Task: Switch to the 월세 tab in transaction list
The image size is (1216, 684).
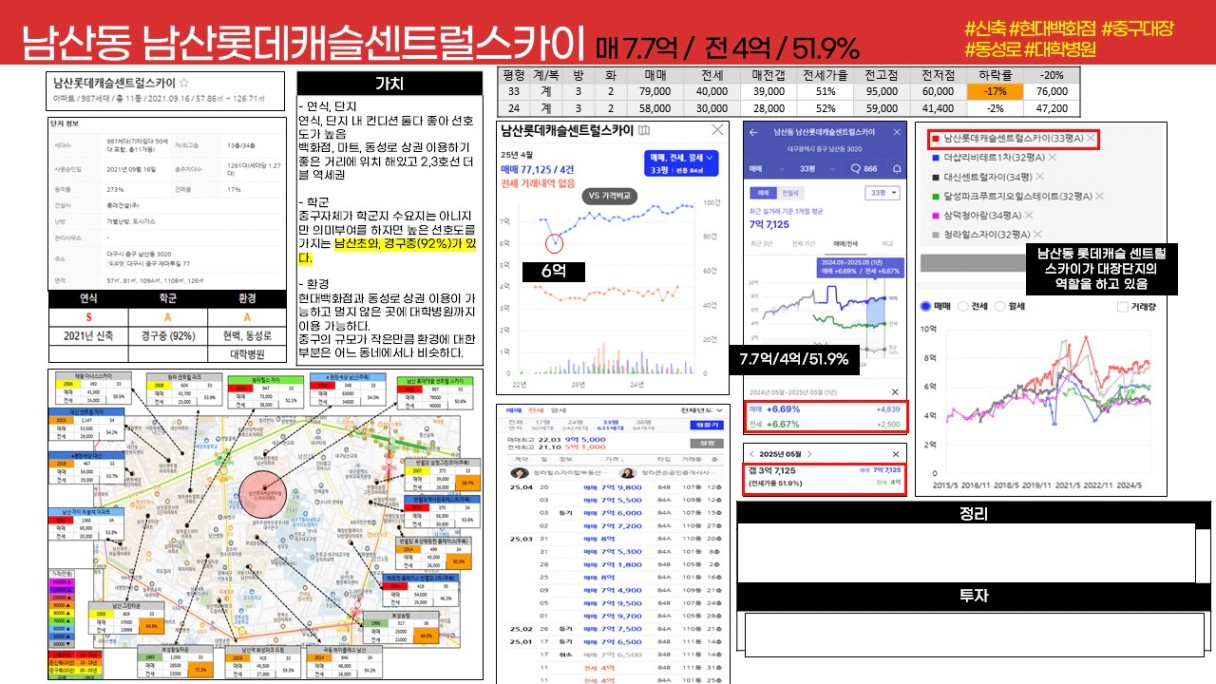Action: [x=558, y=410]
